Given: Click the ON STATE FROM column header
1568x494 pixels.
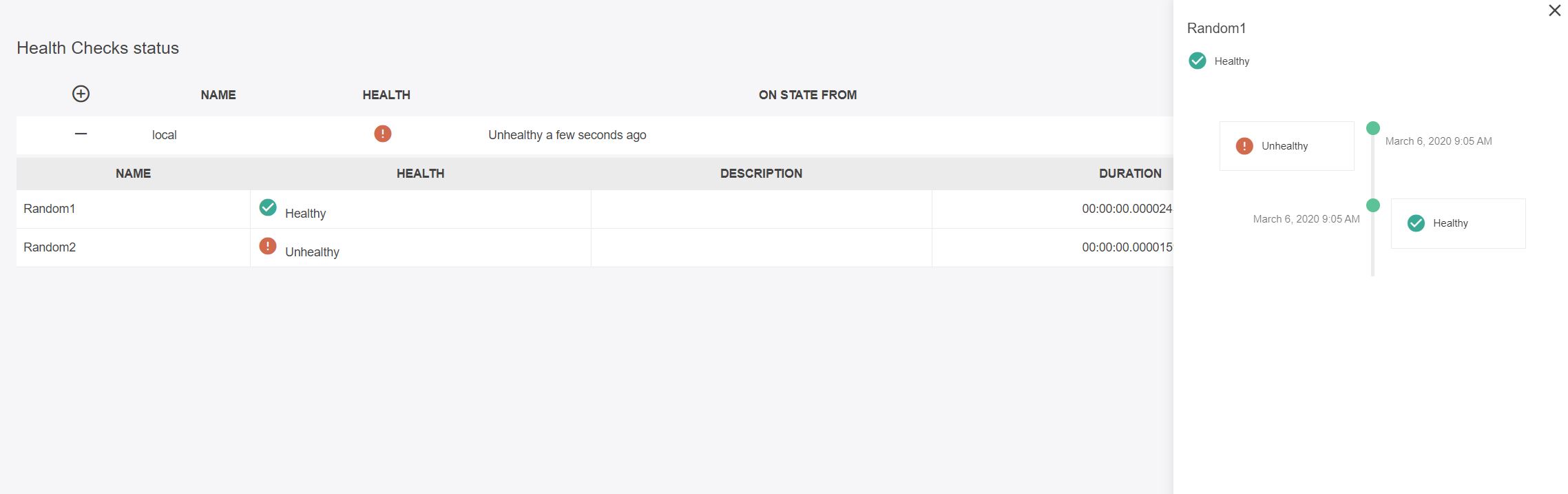Looking at the screenshot, I should [807, 95].
